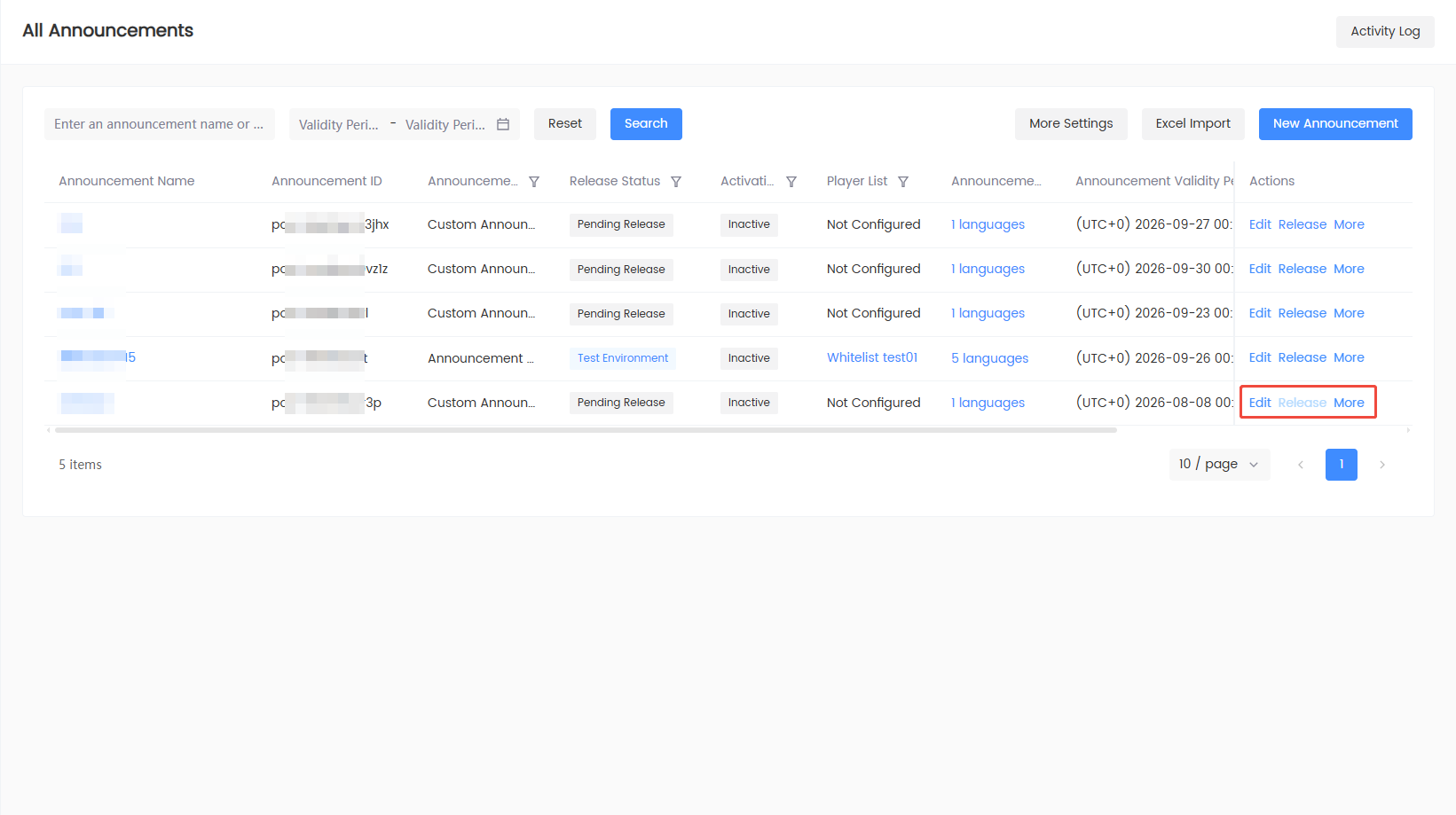
Task: Set the validity period end date
Action: [x=445, y=125]
